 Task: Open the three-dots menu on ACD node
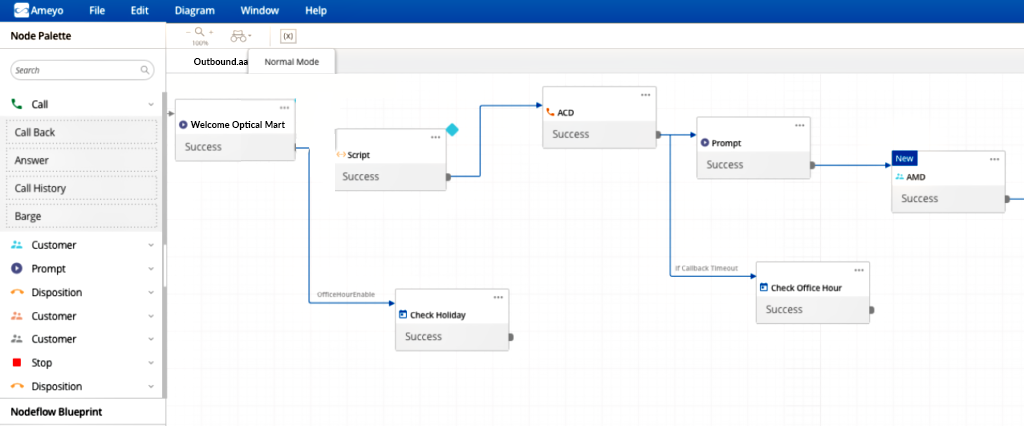tap(646, 94)
